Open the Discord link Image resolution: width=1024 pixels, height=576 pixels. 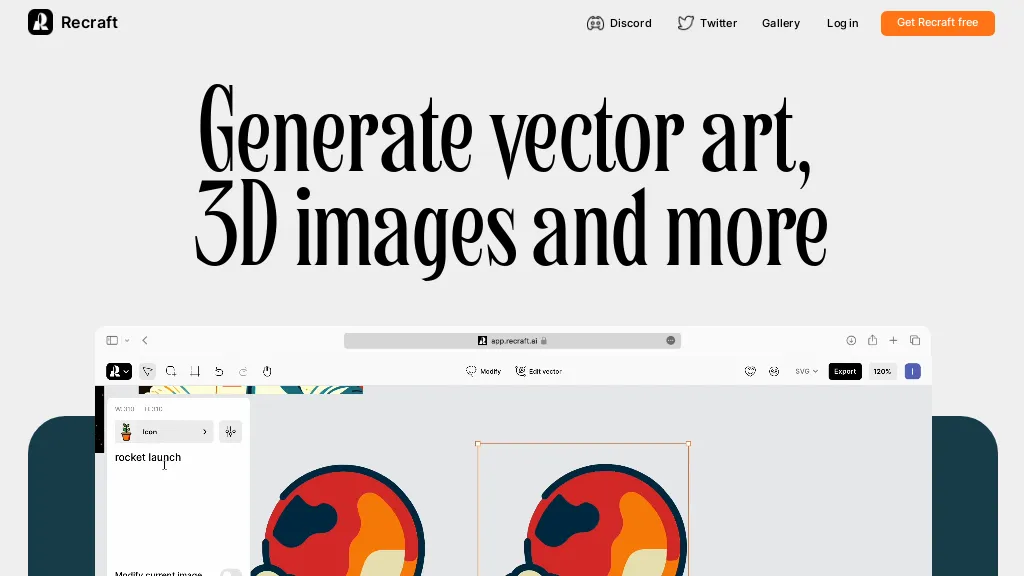[x=619, y=23]
